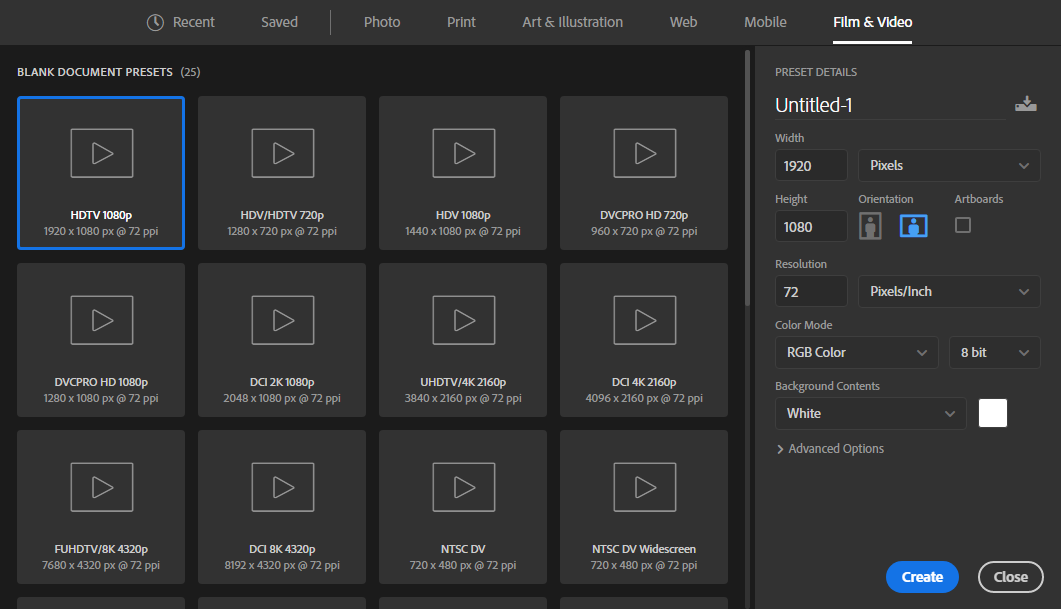This screenshot has height=609, width=1061.
Task: Switch to the Art & Illustration tab
Action: (x=572, y=22)
